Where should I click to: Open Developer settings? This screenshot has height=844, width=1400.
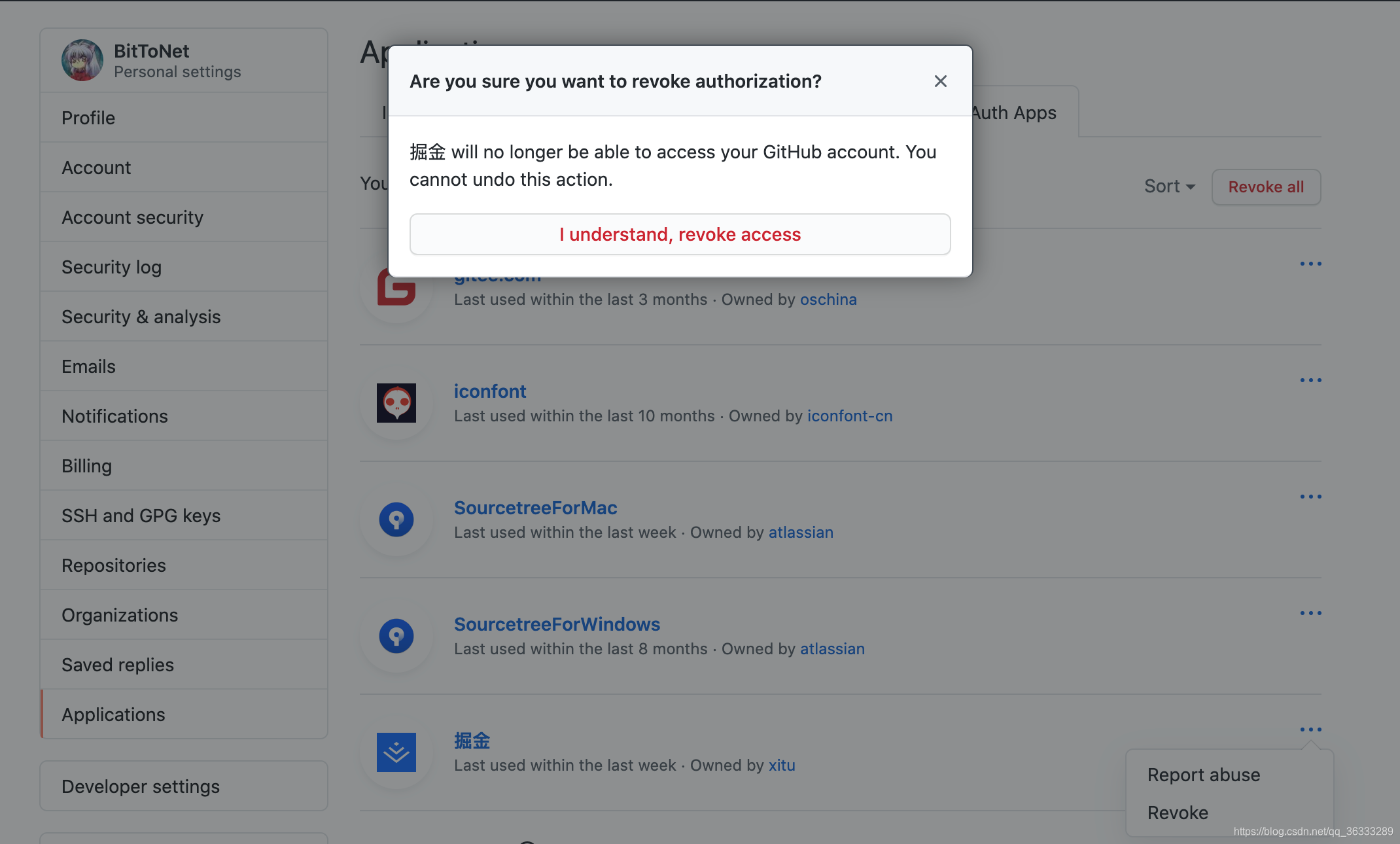click(x=184, y=786)
